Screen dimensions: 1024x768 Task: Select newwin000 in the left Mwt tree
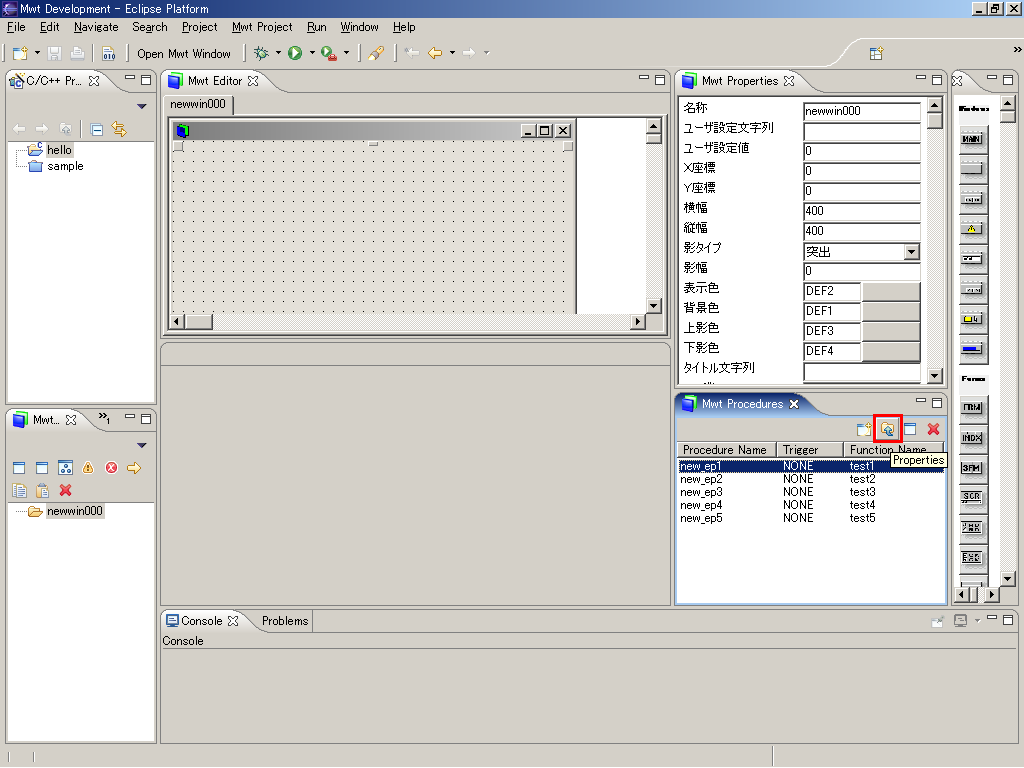pyautogui.click(x=74, y=511)
